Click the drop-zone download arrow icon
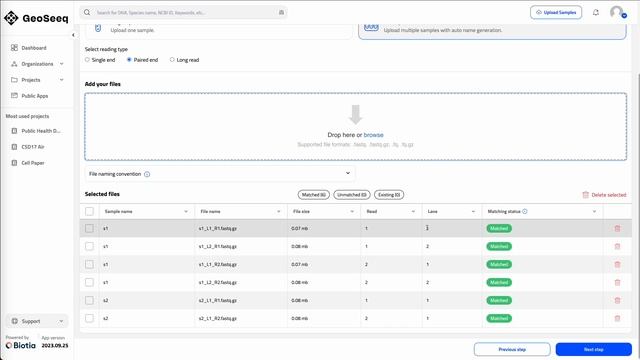640x360 pixels. click(356, 114)
